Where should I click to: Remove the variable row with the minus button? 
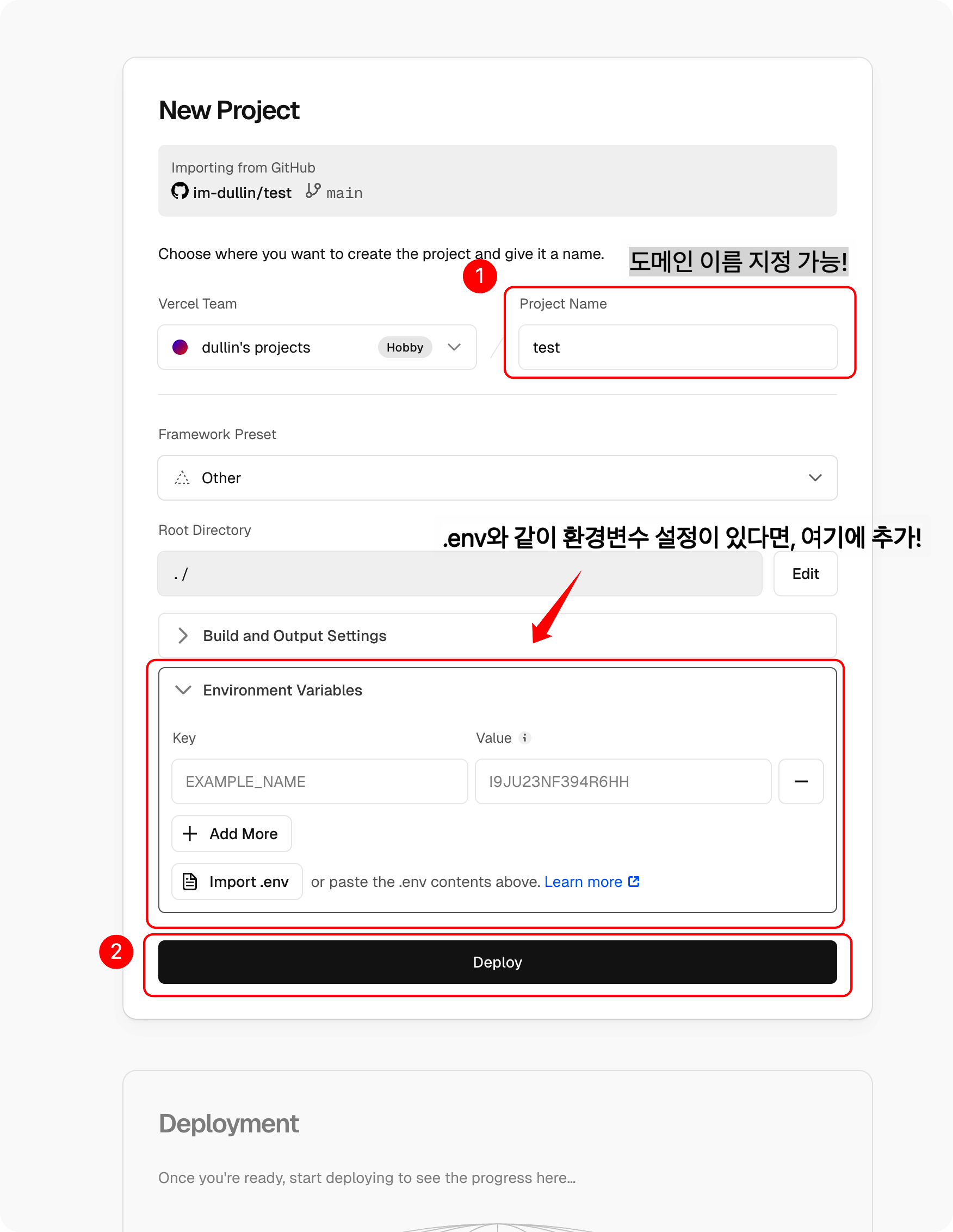coord(801,781)
